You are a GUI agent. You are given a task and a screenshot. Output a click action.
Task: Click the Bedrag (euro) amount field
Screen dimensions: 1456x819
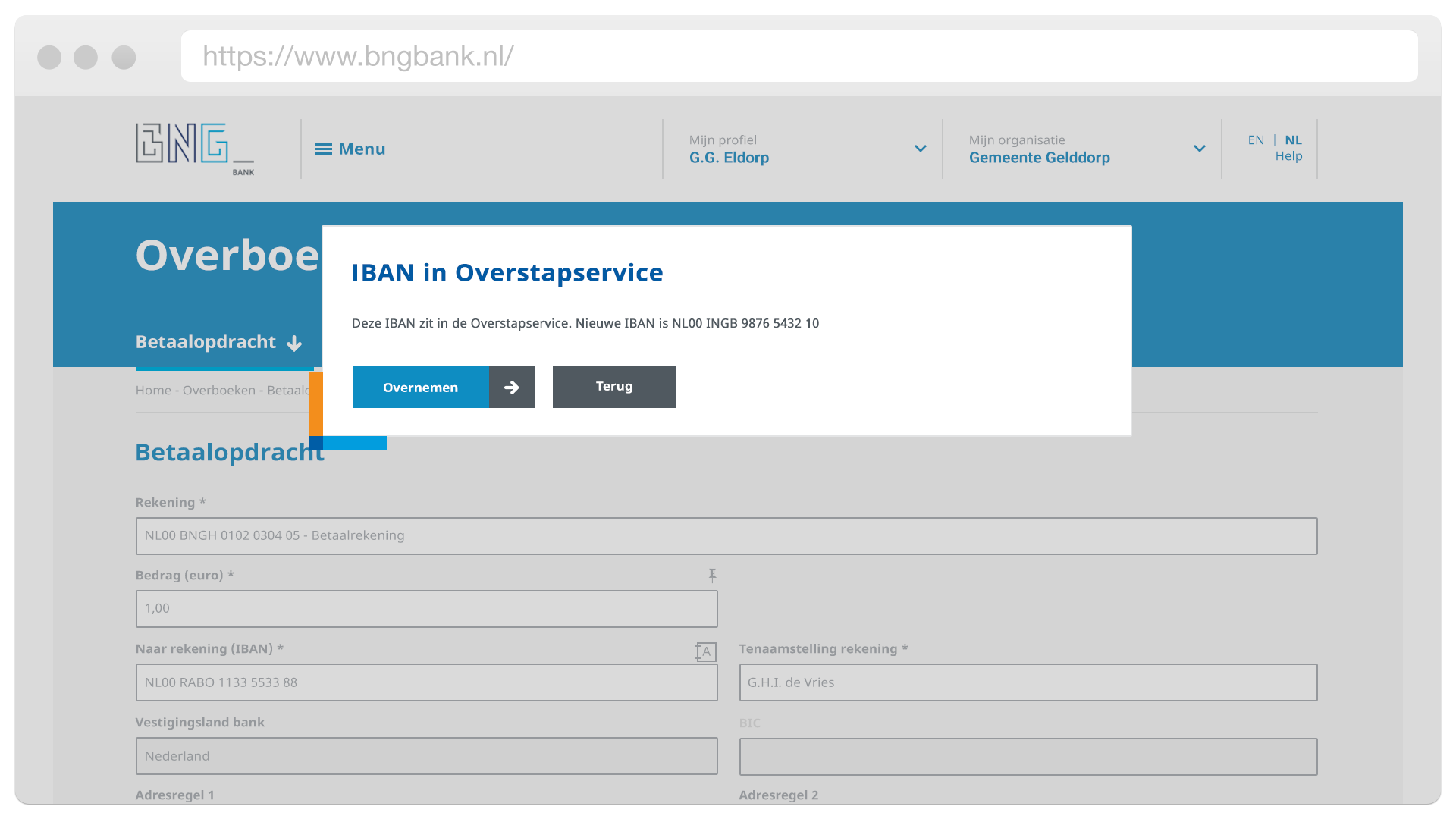(x=426, y=609)
